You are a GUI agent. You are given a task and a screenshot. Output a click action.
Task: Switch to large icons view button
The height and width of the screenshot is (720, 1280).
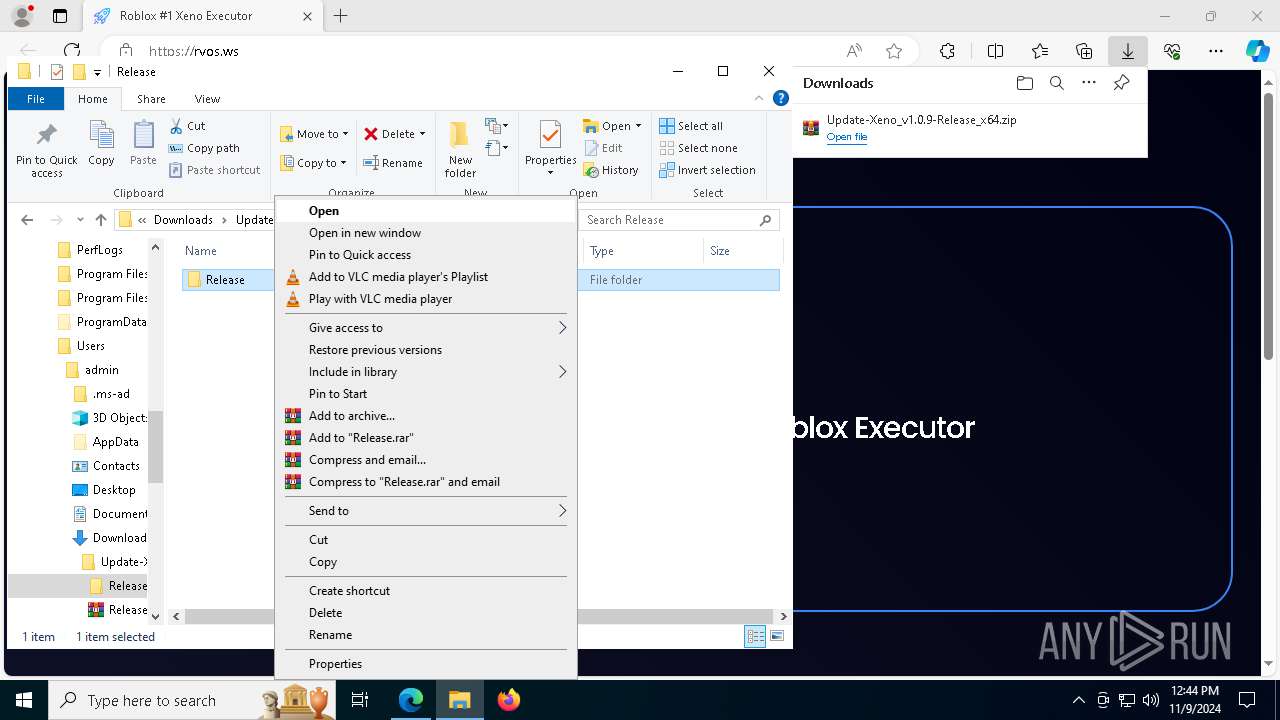(777, 636)
